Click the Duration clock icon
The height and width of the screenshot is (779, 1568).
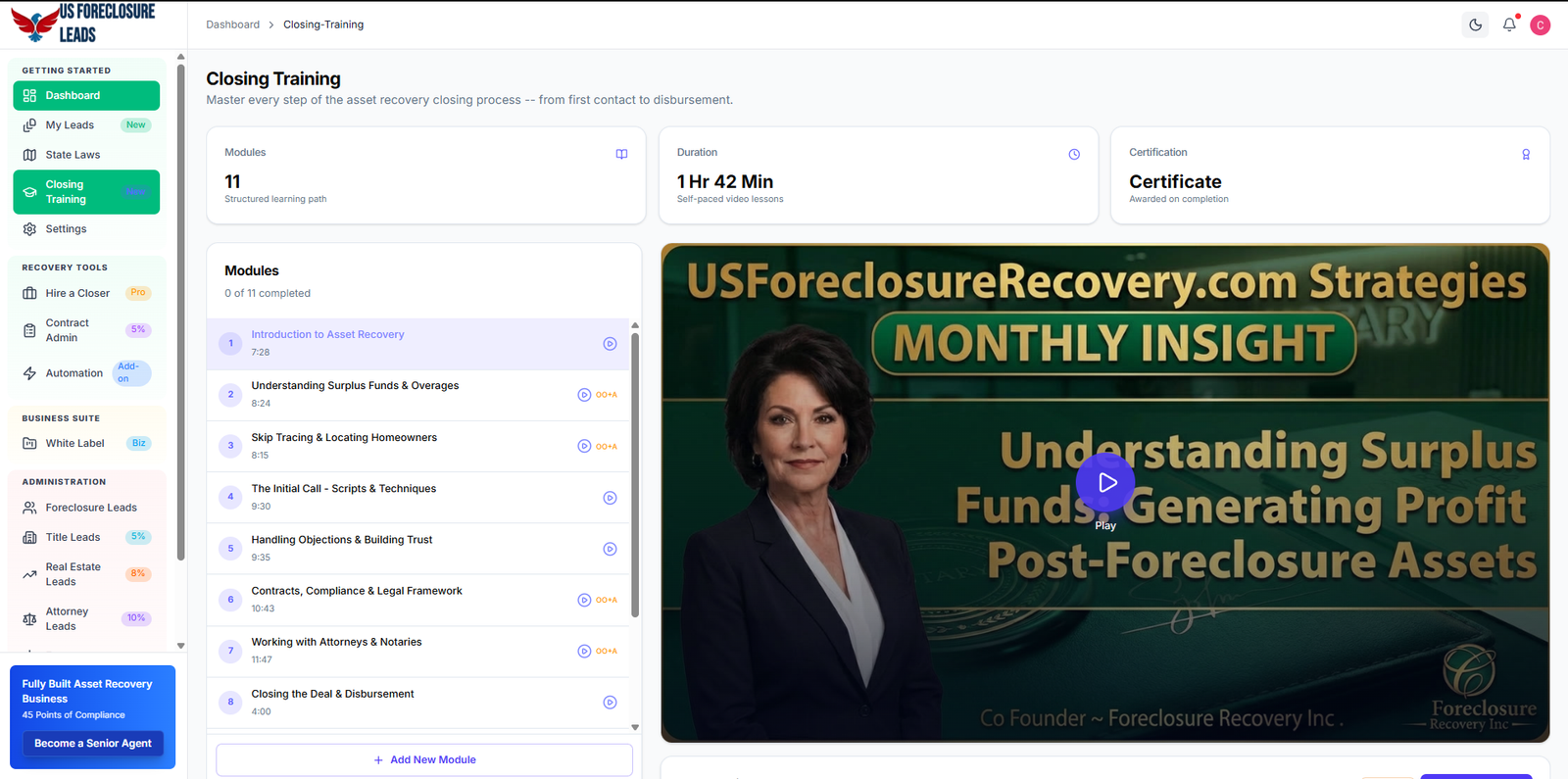[x=1074, y=154]
